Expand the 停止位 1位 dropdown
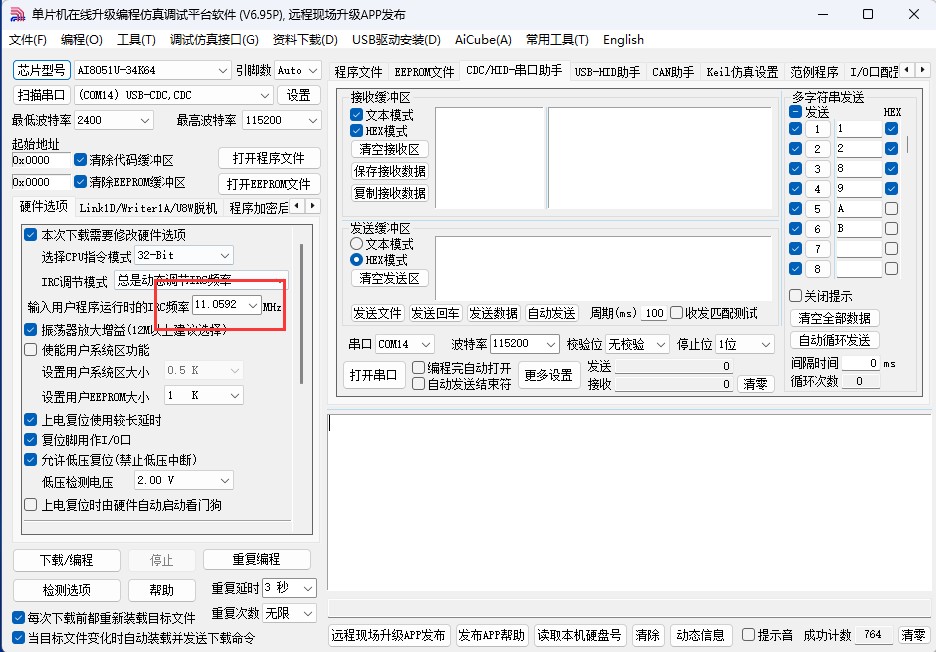Viewport: 936px width, 652px height. tap(766, 344)
